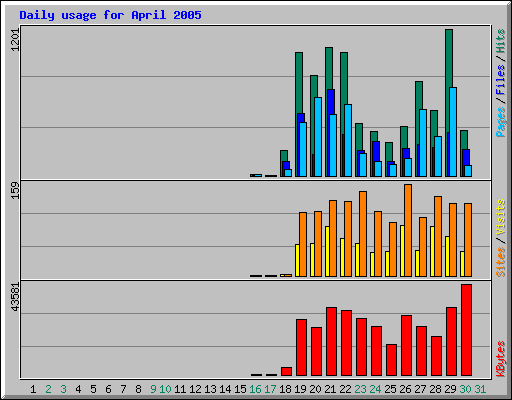The height and width of the screenshot is (400, 512).
Task: Click the red KBytes bar for day 21
Action: tap(332, 342)
